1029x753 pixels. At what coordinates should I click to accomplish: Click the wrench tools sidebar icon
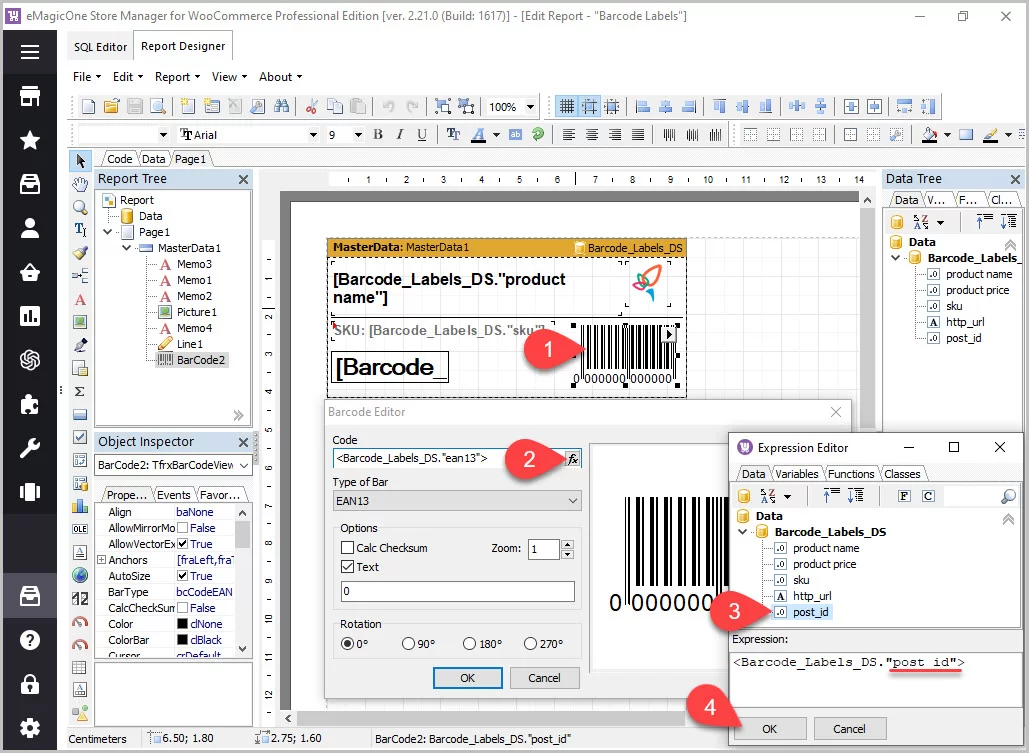30,448
